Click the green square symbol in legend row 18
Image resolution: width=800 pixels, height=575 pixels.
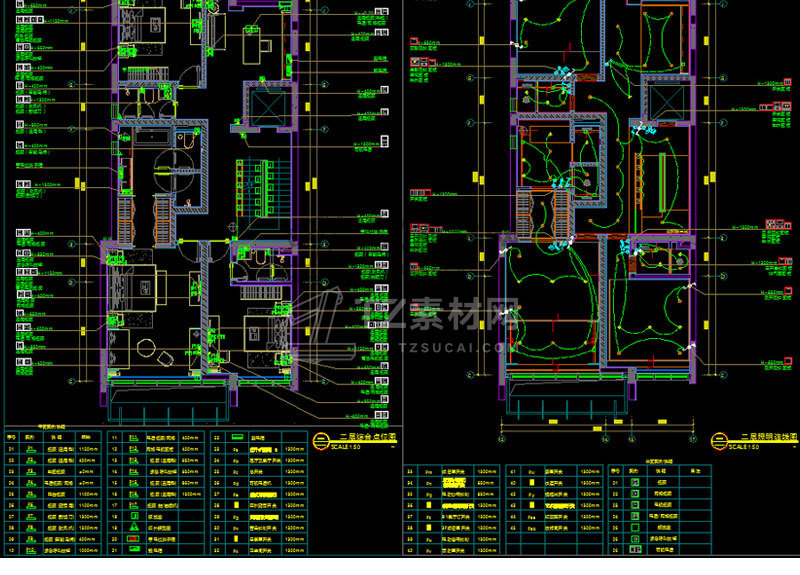click(x=134, y=516)
